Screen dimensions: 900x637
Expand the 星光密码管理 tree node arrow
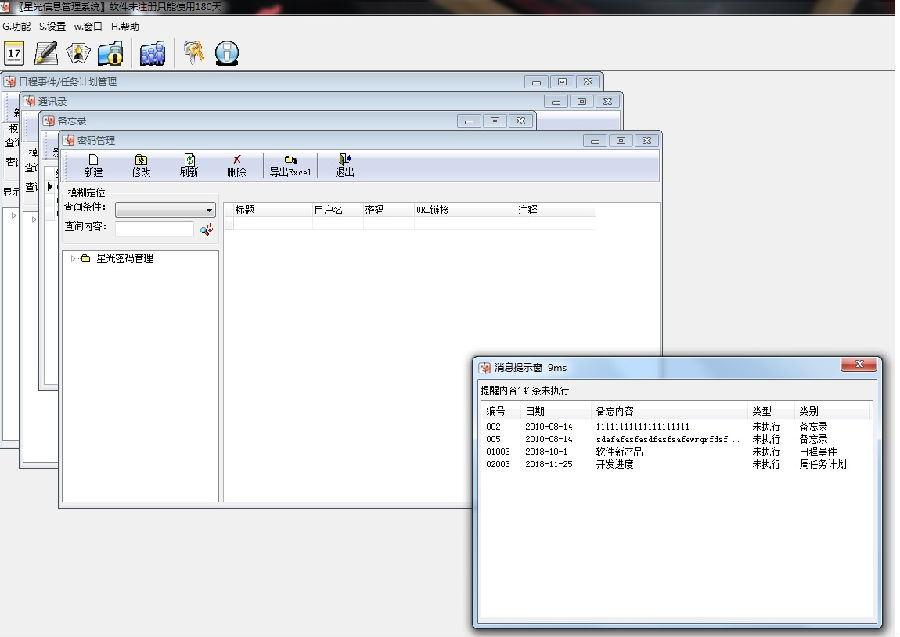(72, 259)
